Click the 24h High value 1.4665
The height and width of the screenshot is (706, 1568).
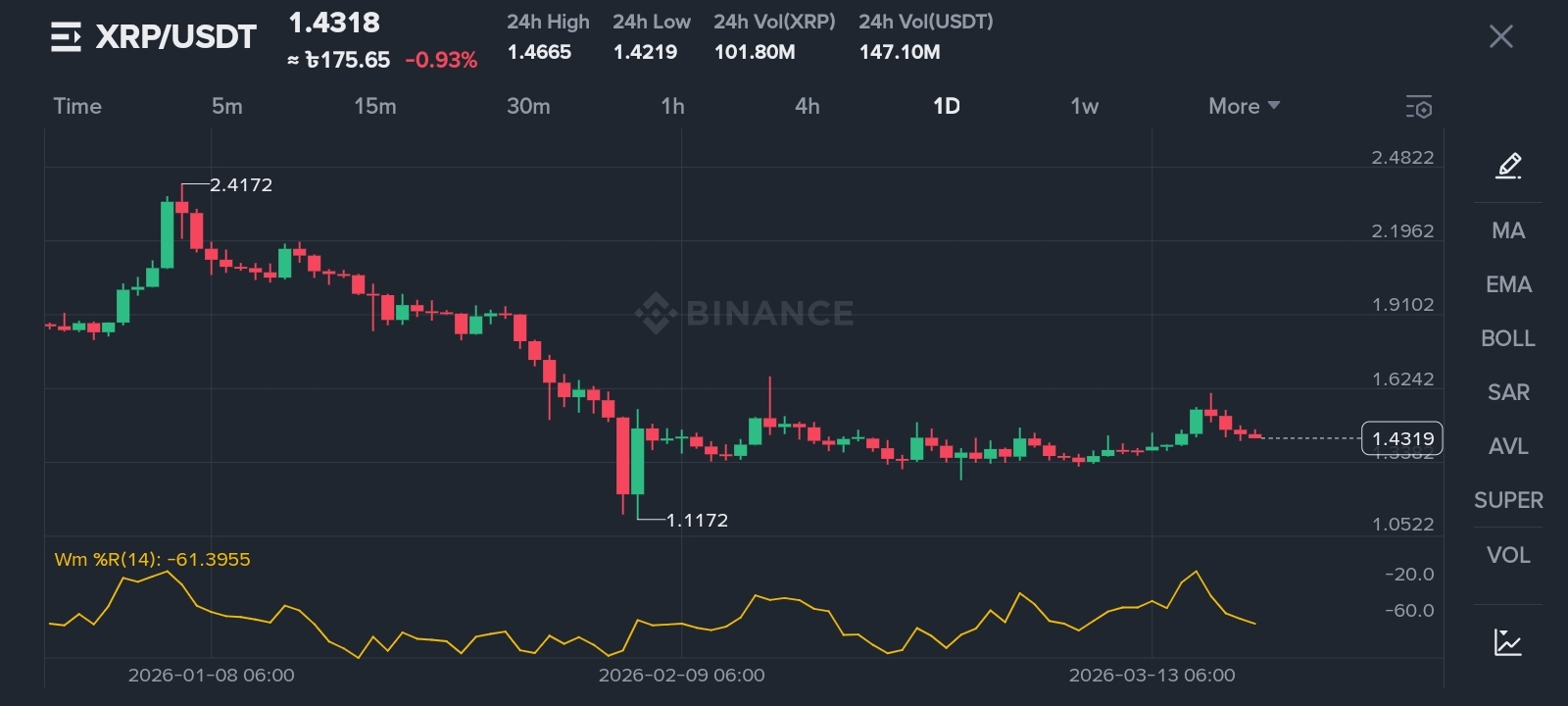pyautogui.click(x=539, y=52)
